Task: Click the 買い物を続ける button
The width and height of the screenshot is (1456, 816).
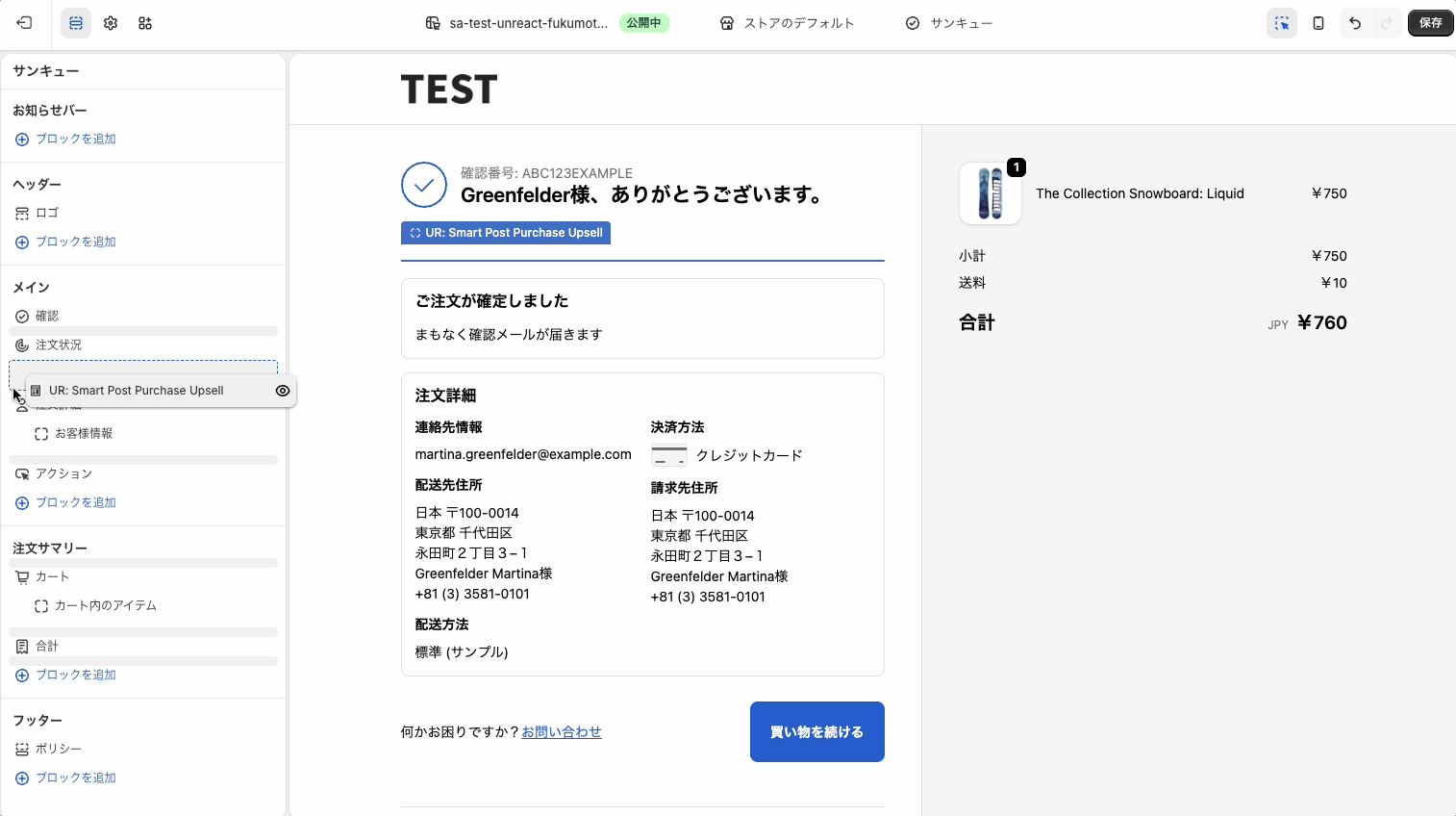Action: pyautogui.click(x=817, y=732)
